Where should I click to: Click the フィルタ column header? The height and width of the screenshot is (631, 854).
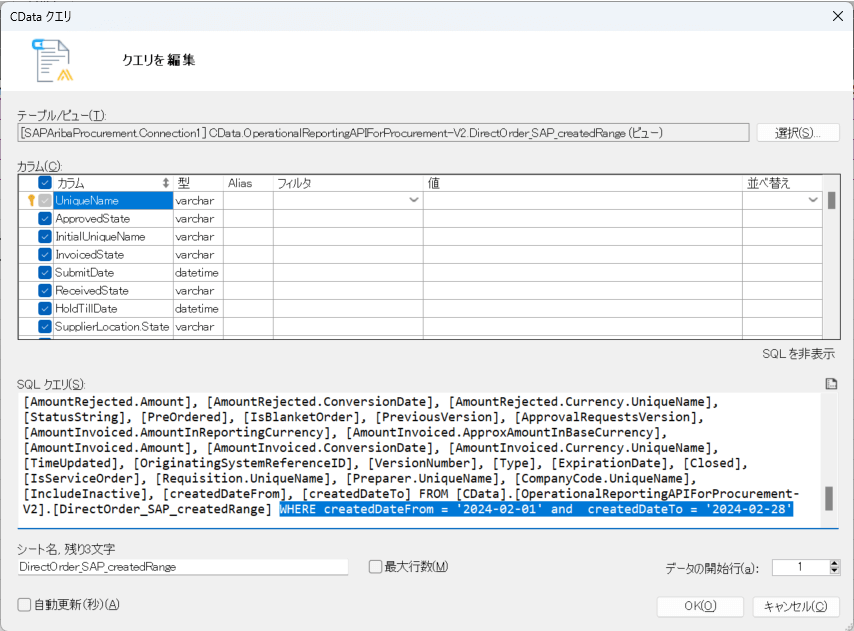(x=348, y=183)
